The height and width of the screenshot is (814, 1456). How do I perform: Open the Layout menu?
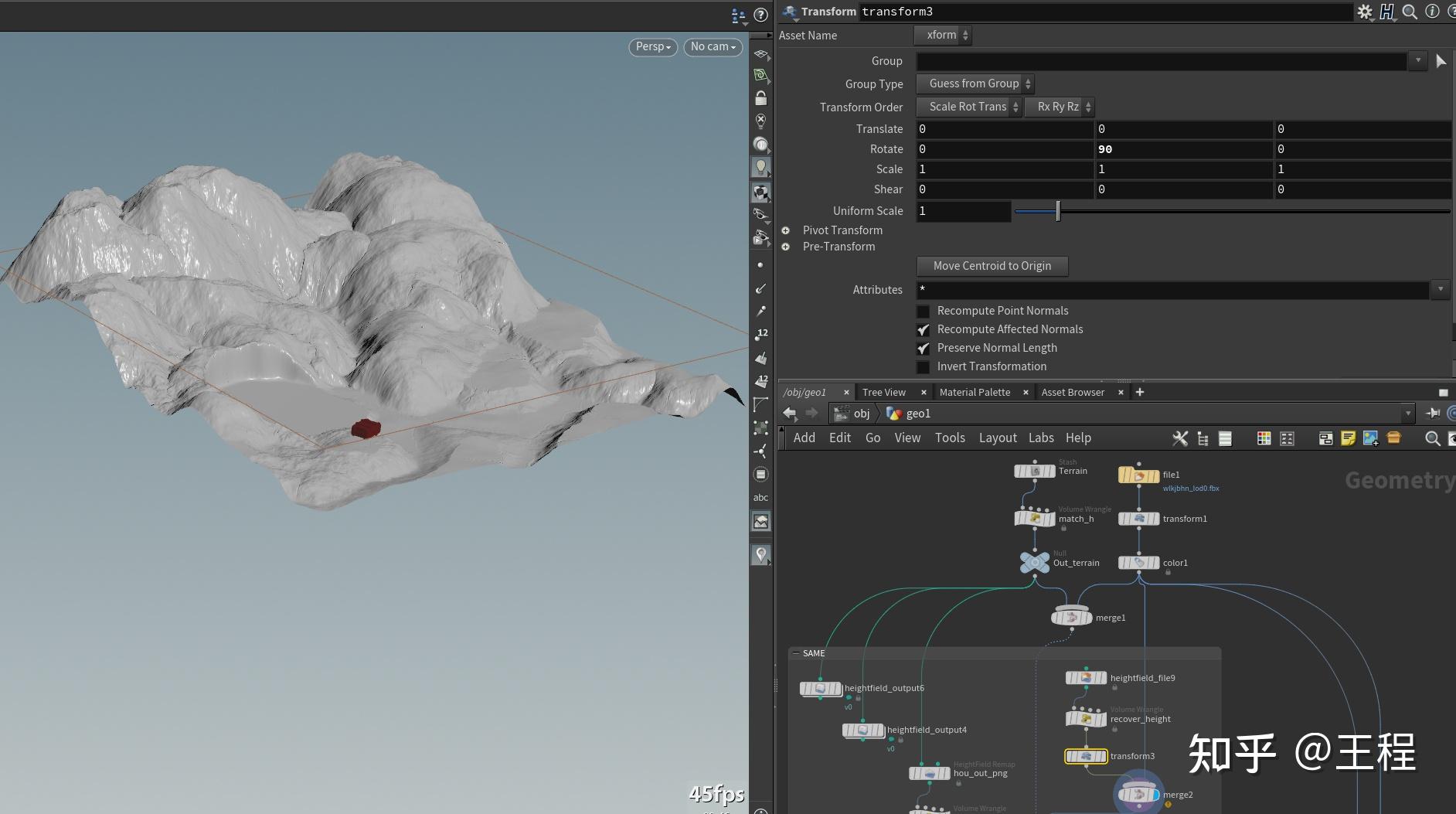point(997,438)
